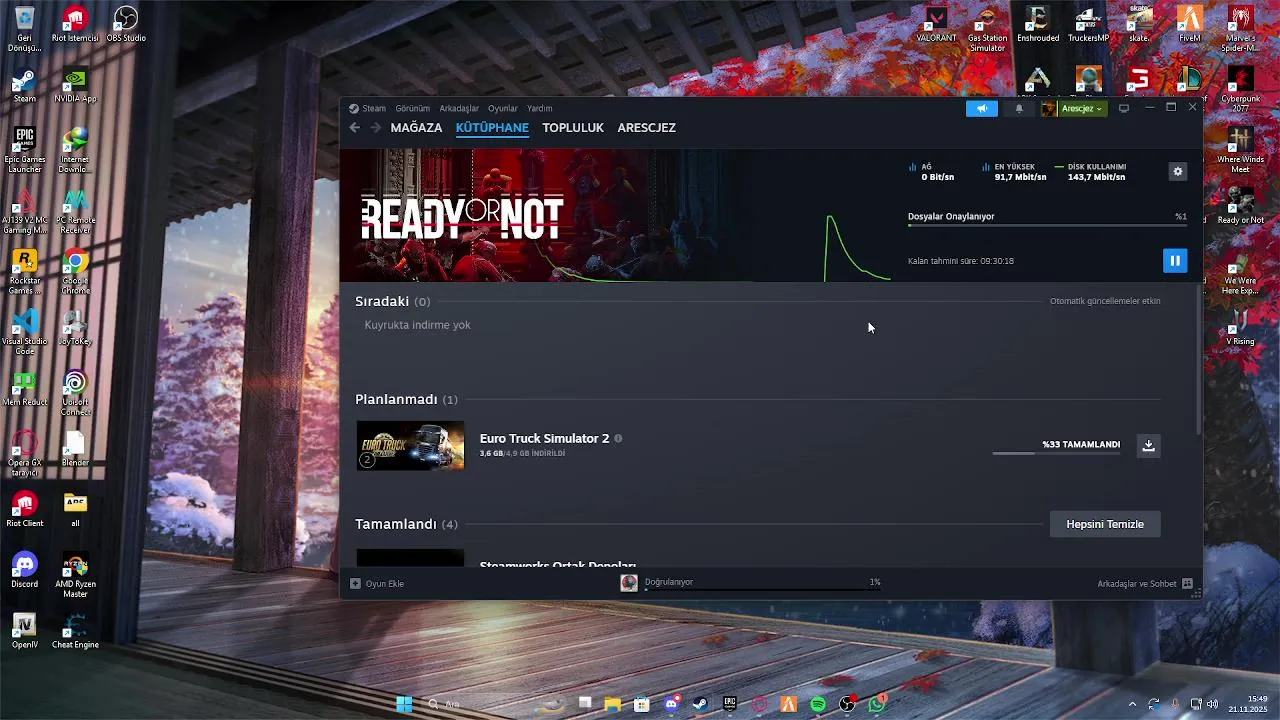
Task: Open NVIDIA App desktop icon
Action: tap(75, 85)
